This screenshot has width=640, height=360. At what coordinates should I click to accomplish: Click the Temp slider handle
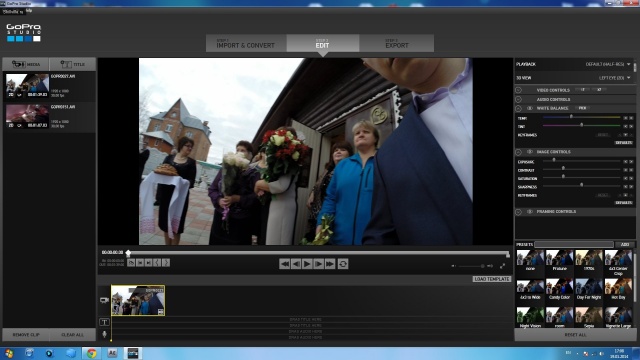click(571, 117)
